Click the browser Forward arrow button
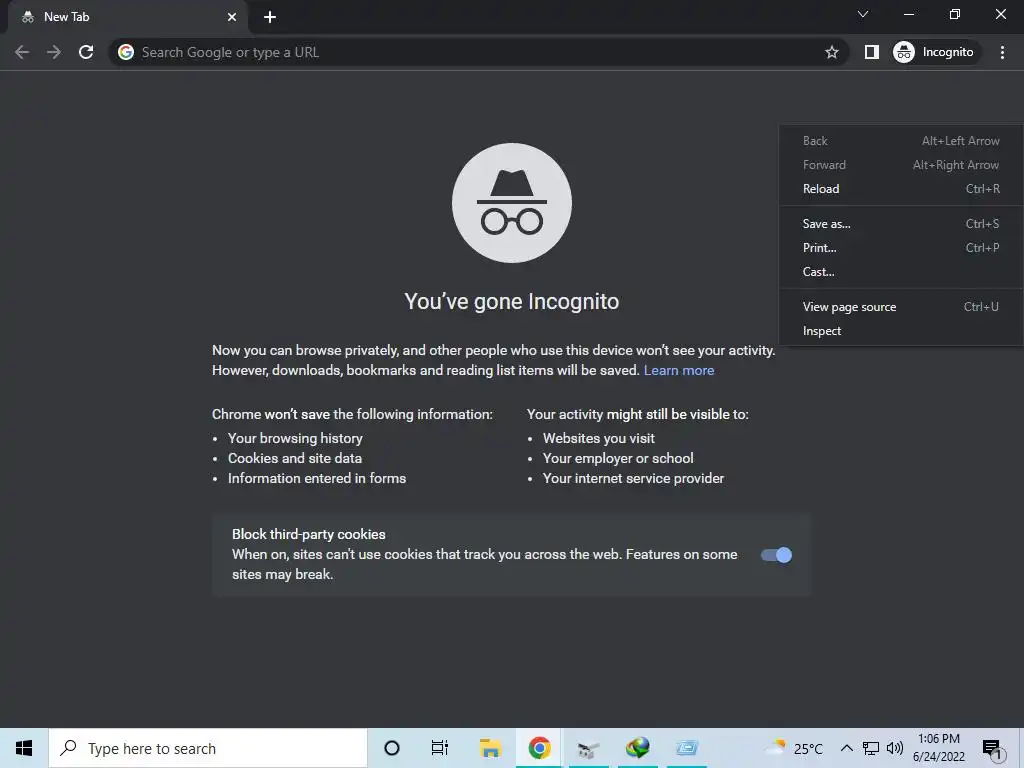Viewport: 1024px width, 768px height. click(x=54, y=52)
